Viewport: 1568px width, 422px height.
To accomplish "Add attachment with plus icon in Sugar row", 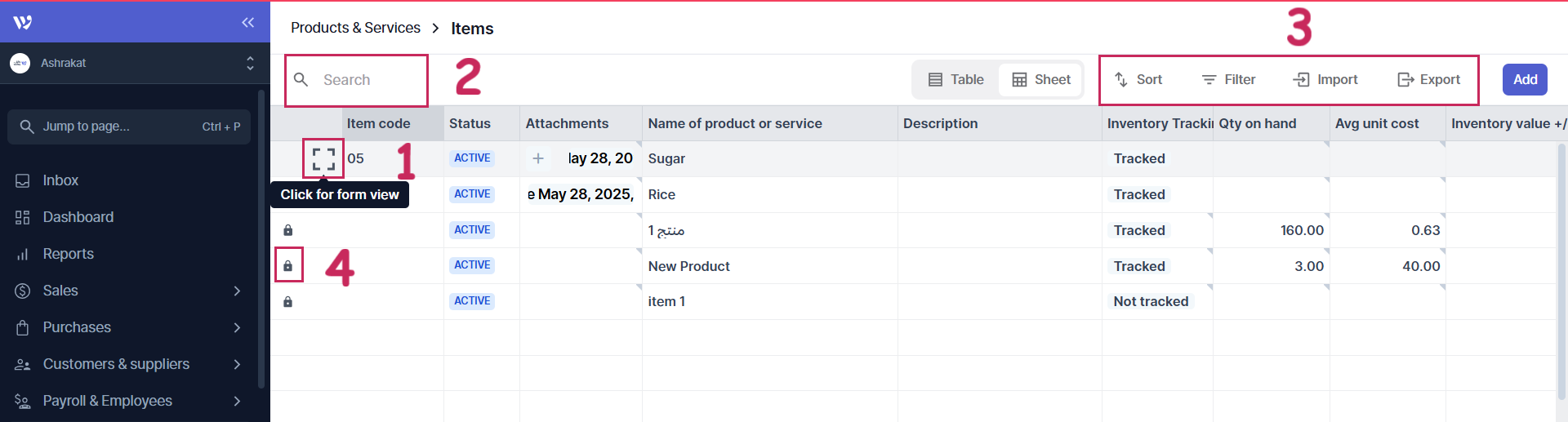I will tap(538, 158).
